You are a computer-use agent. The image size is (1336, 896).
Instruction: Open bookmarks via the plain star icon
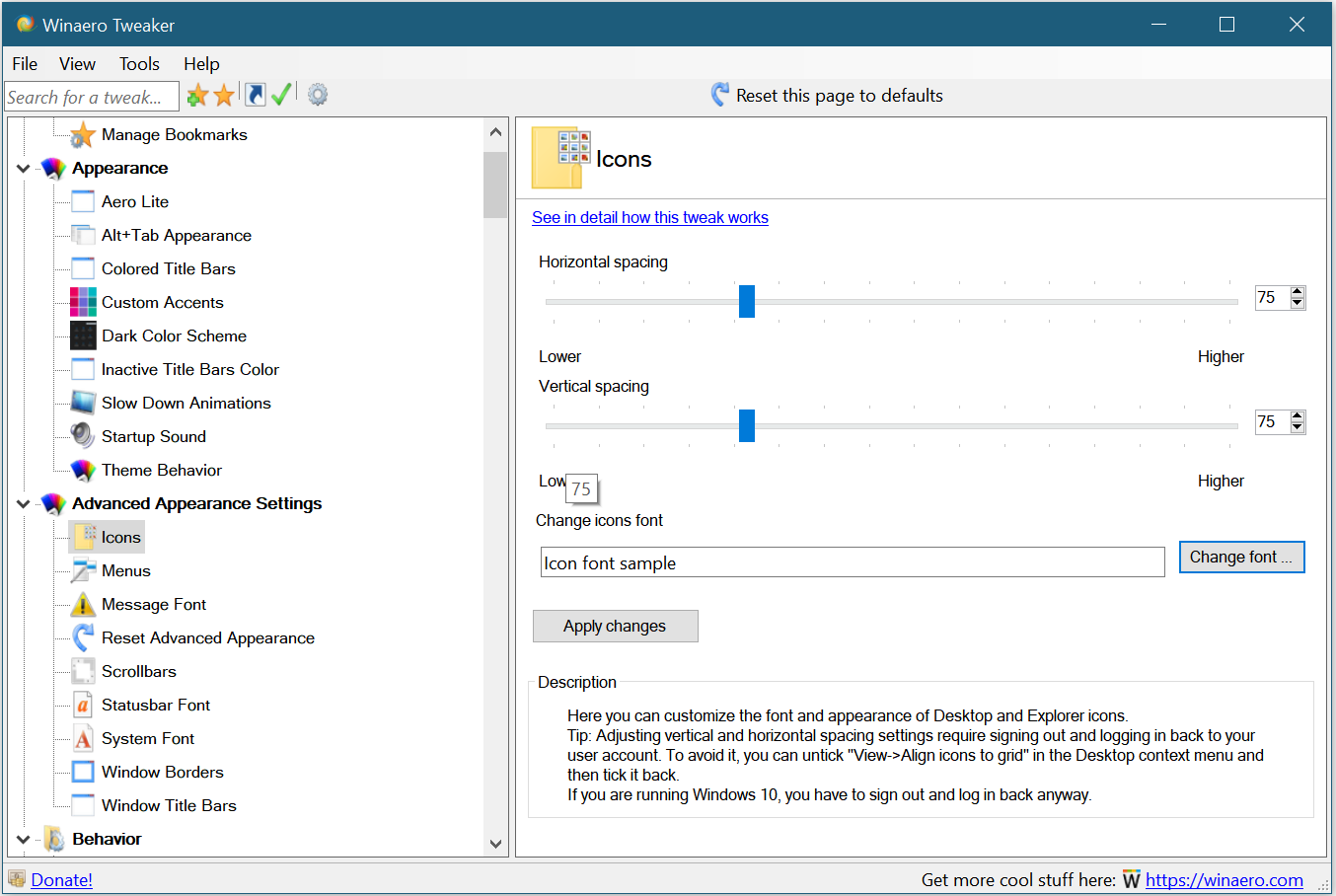point(225,95)
